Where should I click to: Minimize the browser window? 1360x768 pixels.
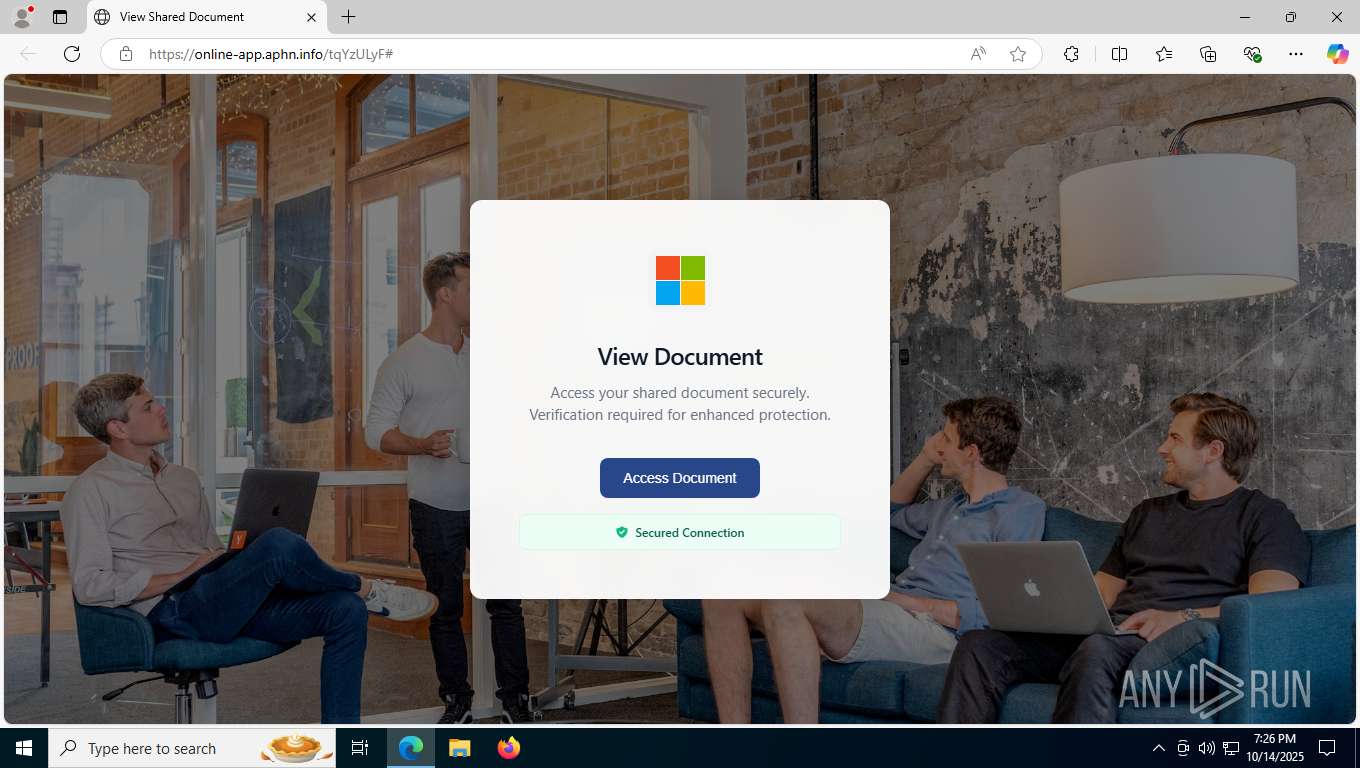tap(1245, 17)
